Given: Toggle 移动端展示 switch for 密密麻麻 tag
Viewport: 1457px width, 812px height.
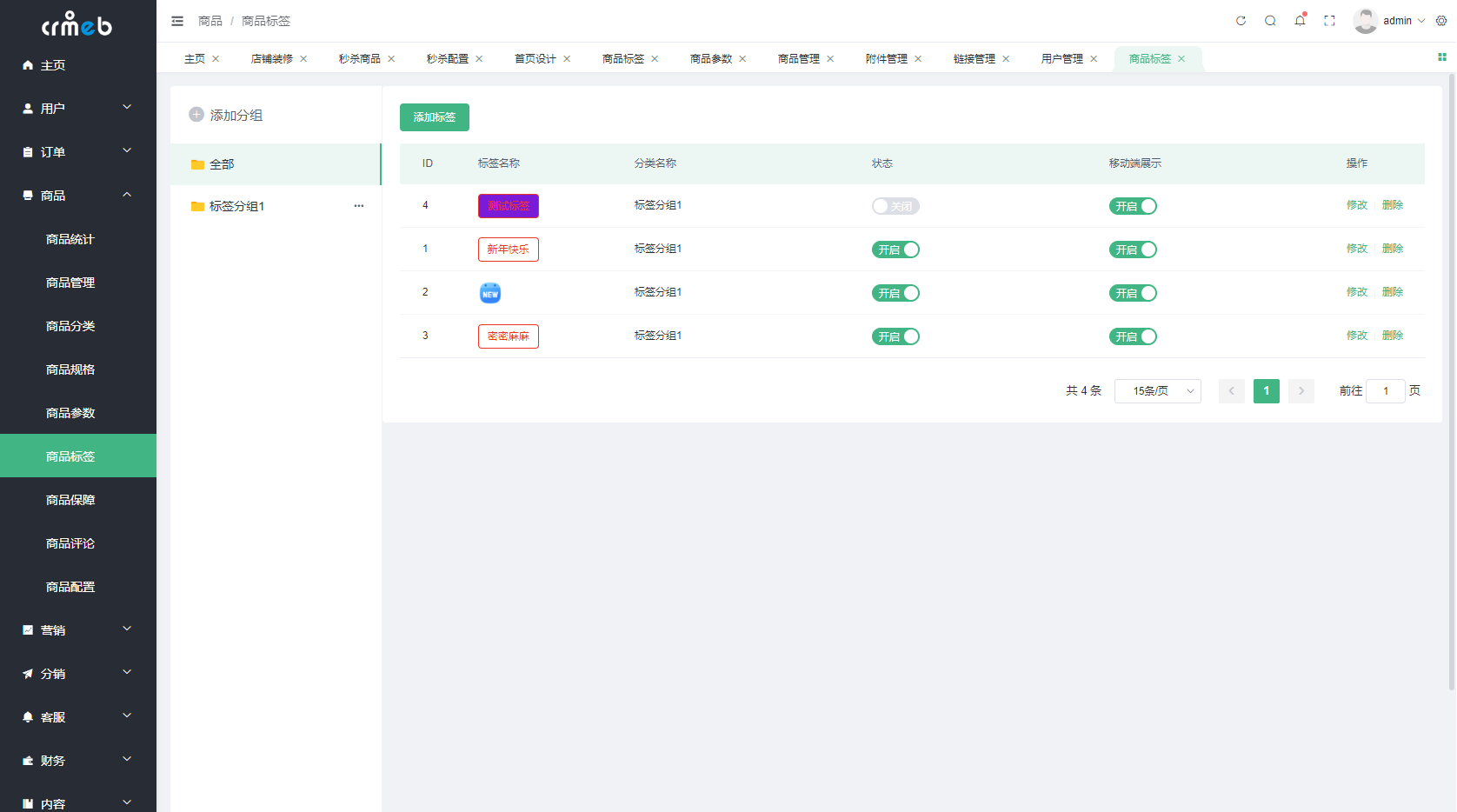Looking at the screenshot, I should 1133,336.
